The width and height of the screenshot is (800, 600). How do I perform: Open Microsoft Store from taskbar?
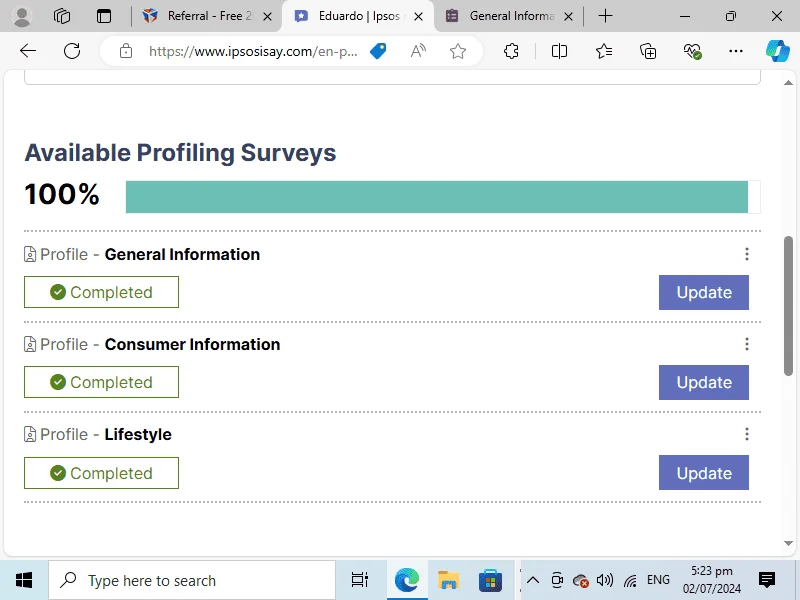pos(490,580)
